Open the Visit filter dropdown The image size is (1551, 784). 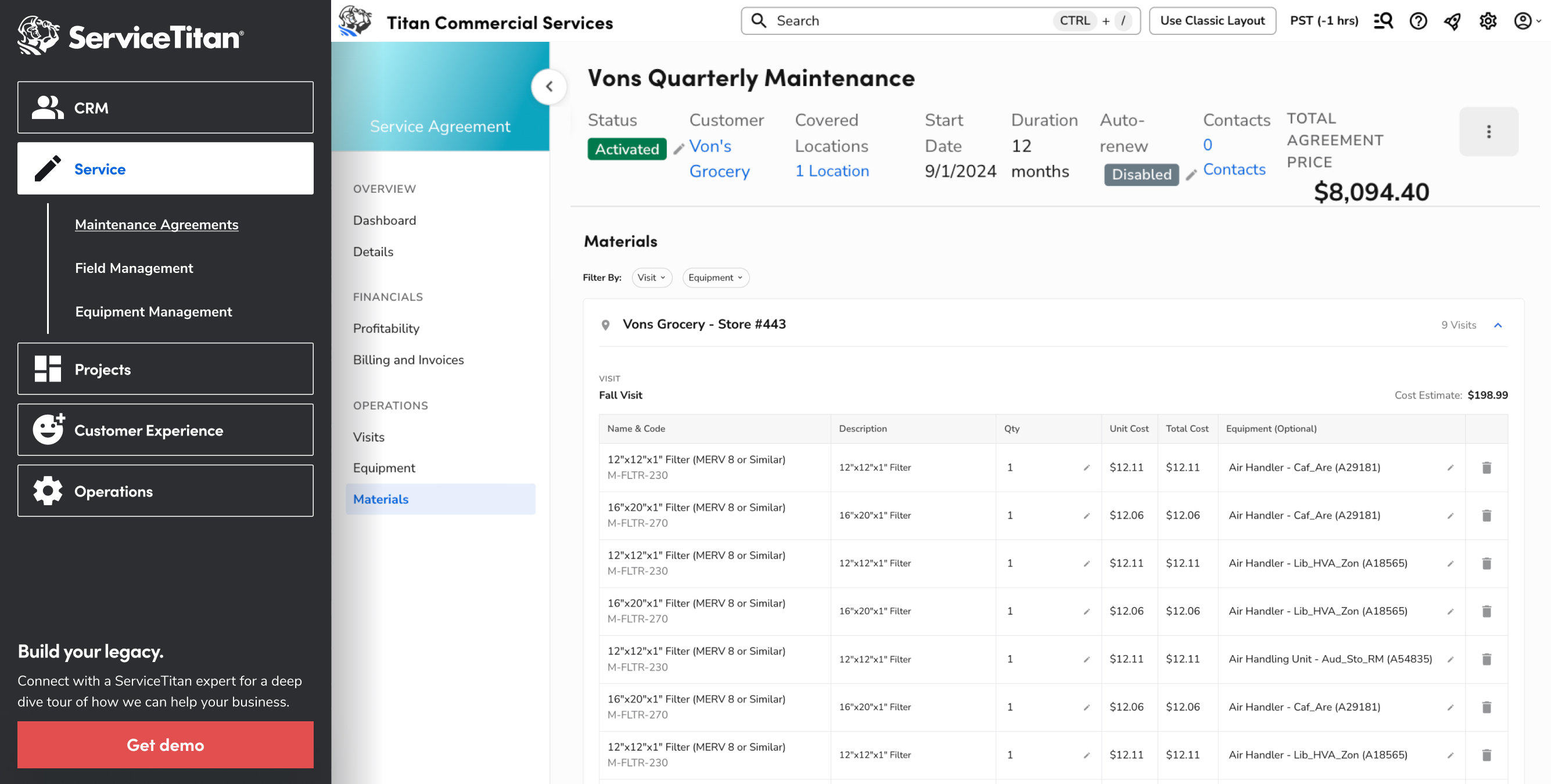tap(651, 278)
